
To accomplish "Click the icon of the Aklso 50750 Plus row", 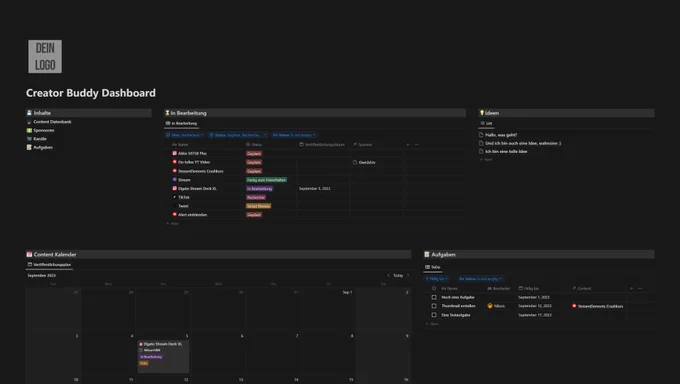I will (175, 153).
